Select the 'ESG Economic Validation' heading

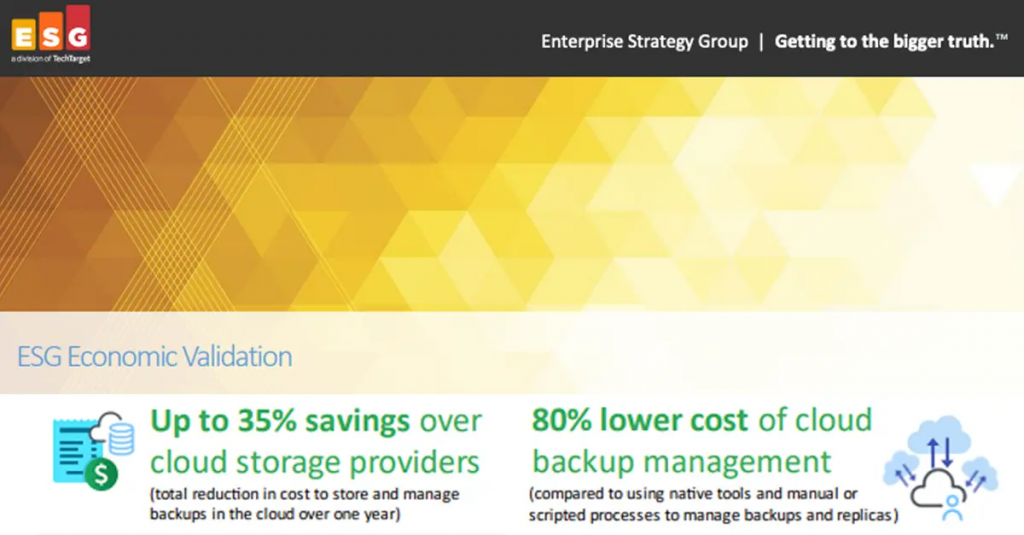coord(155,357)
